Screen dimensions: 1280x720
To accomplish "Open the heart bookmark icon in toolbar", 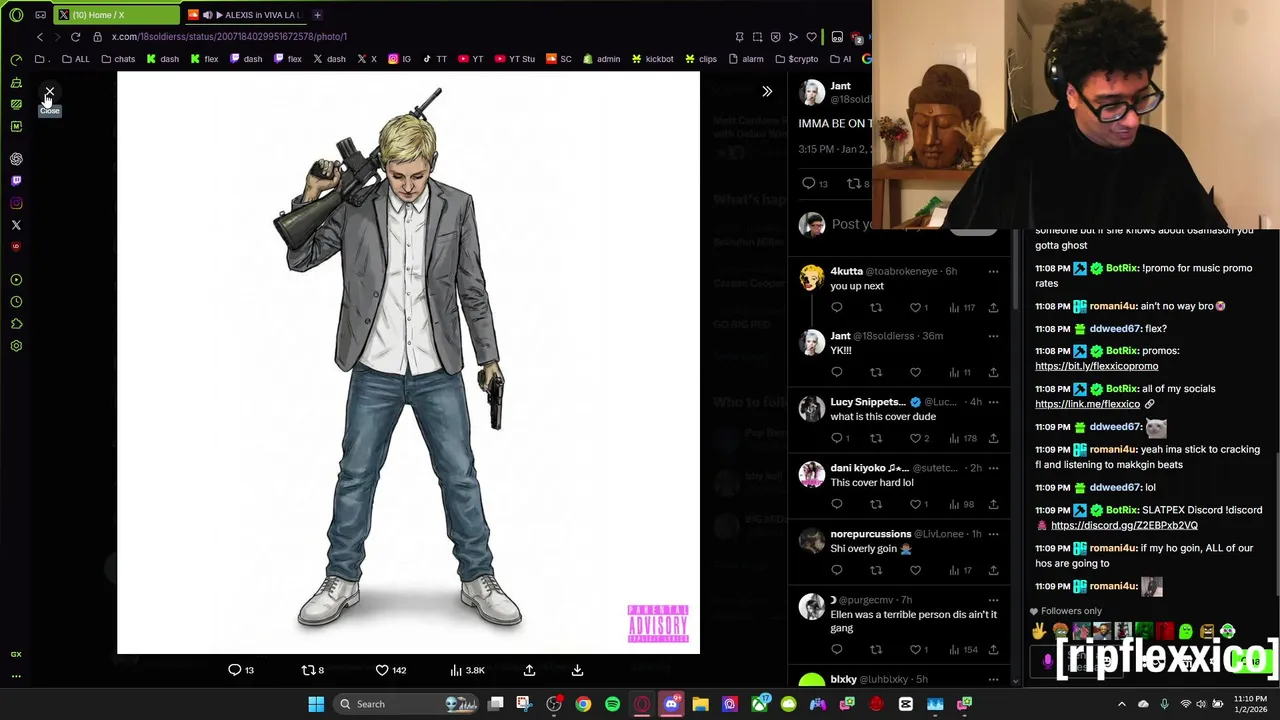I will 811,37.
